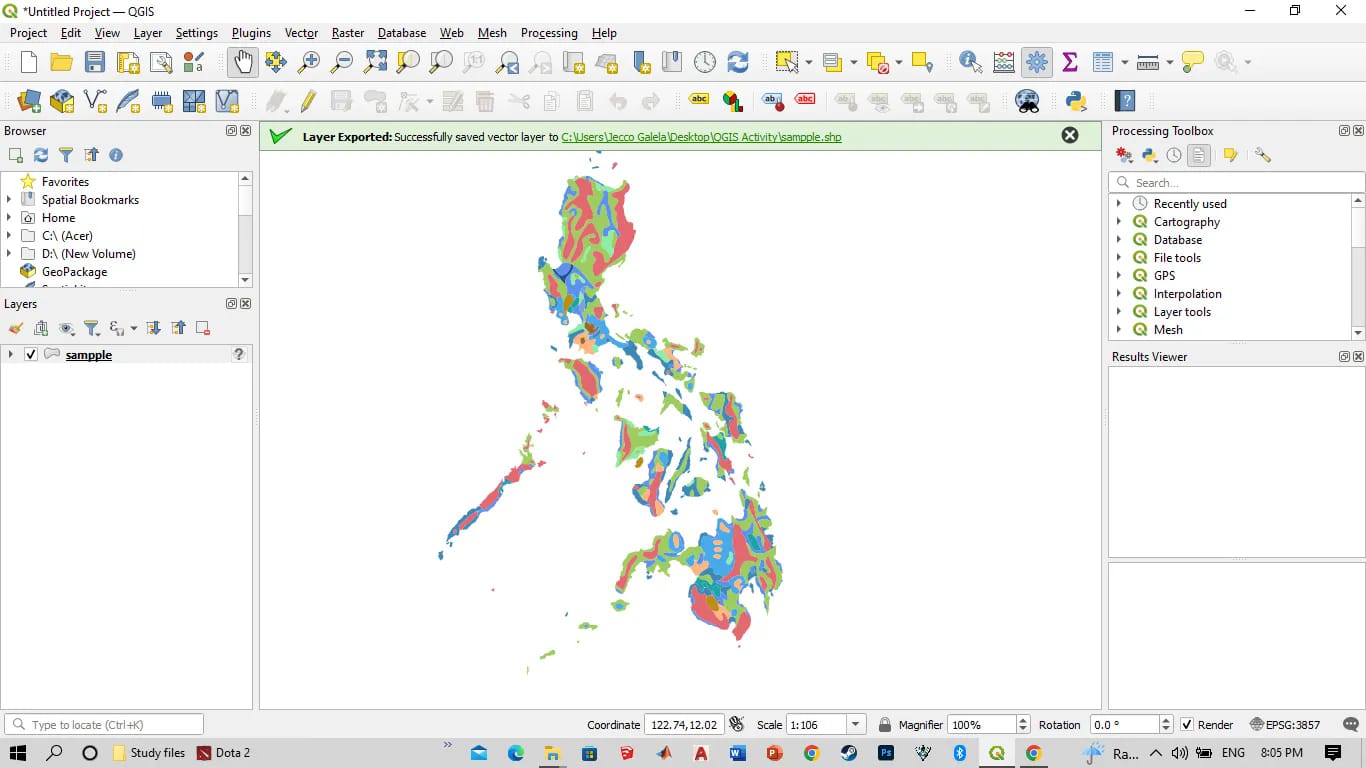Click the Open Project folder icon

pyautogui.click(x=62, y=62)
